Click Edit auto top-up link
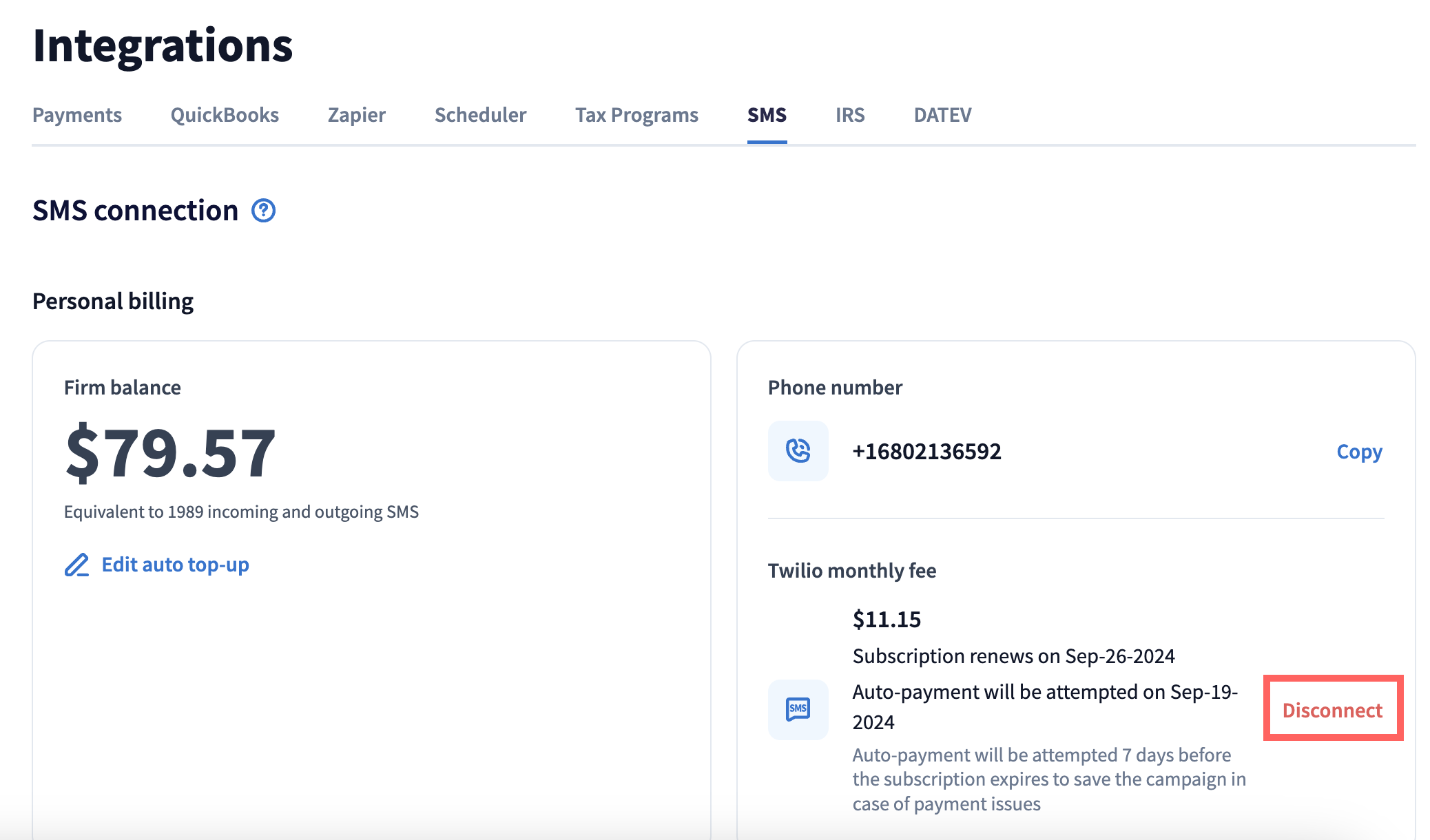The width and height of the screenshot is (1430, 840). point(175,565)
